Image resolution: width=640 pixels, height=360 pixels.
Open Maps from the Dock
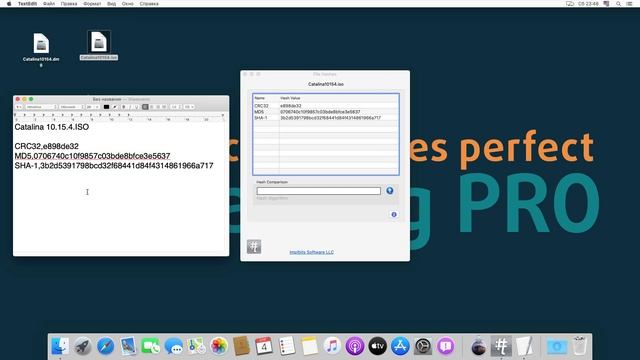(196, 347)
